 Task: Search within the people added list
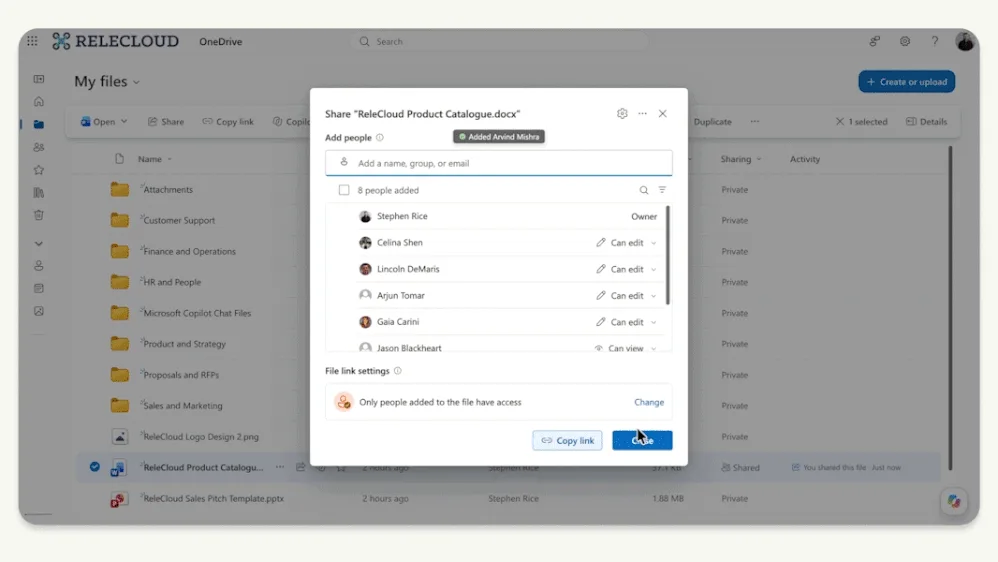tap(643, 190)
